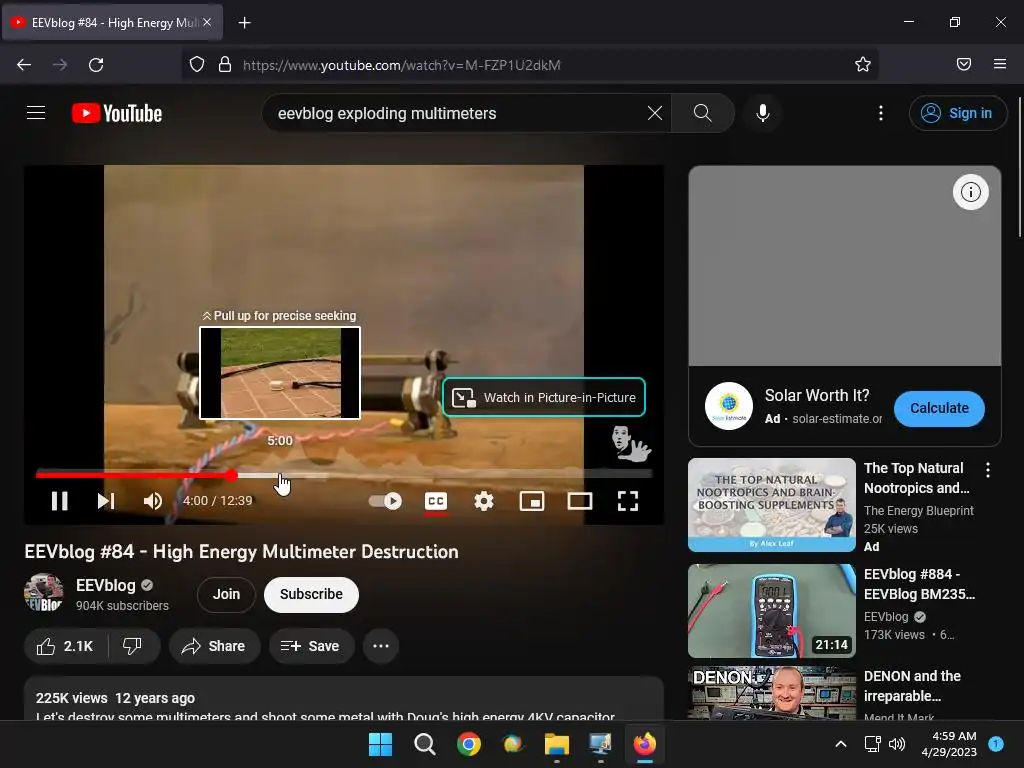Open the YouTube guide hamburger menu
This screenshot has width=1024, height=768.
click(36, 113)
